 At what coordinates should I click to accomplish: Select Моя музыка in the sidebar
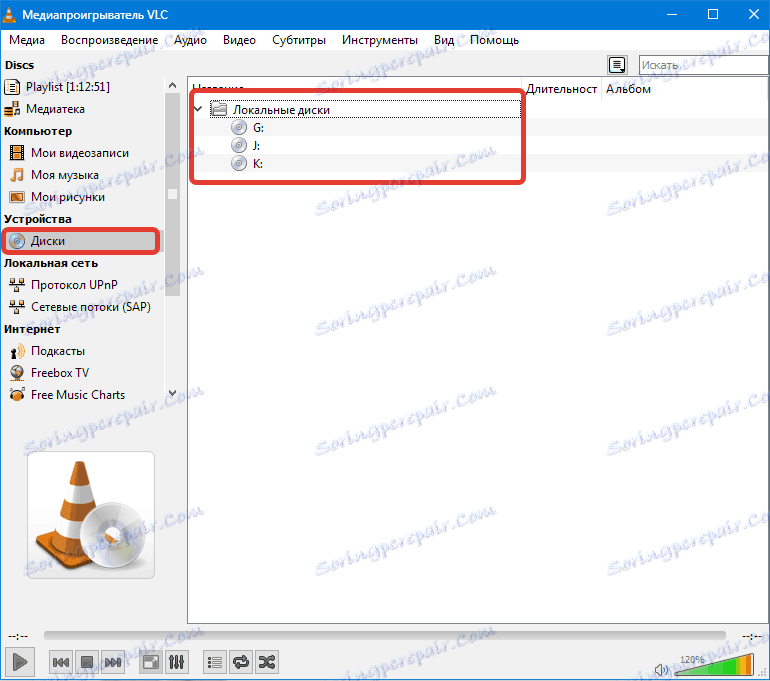click(65, 175)
